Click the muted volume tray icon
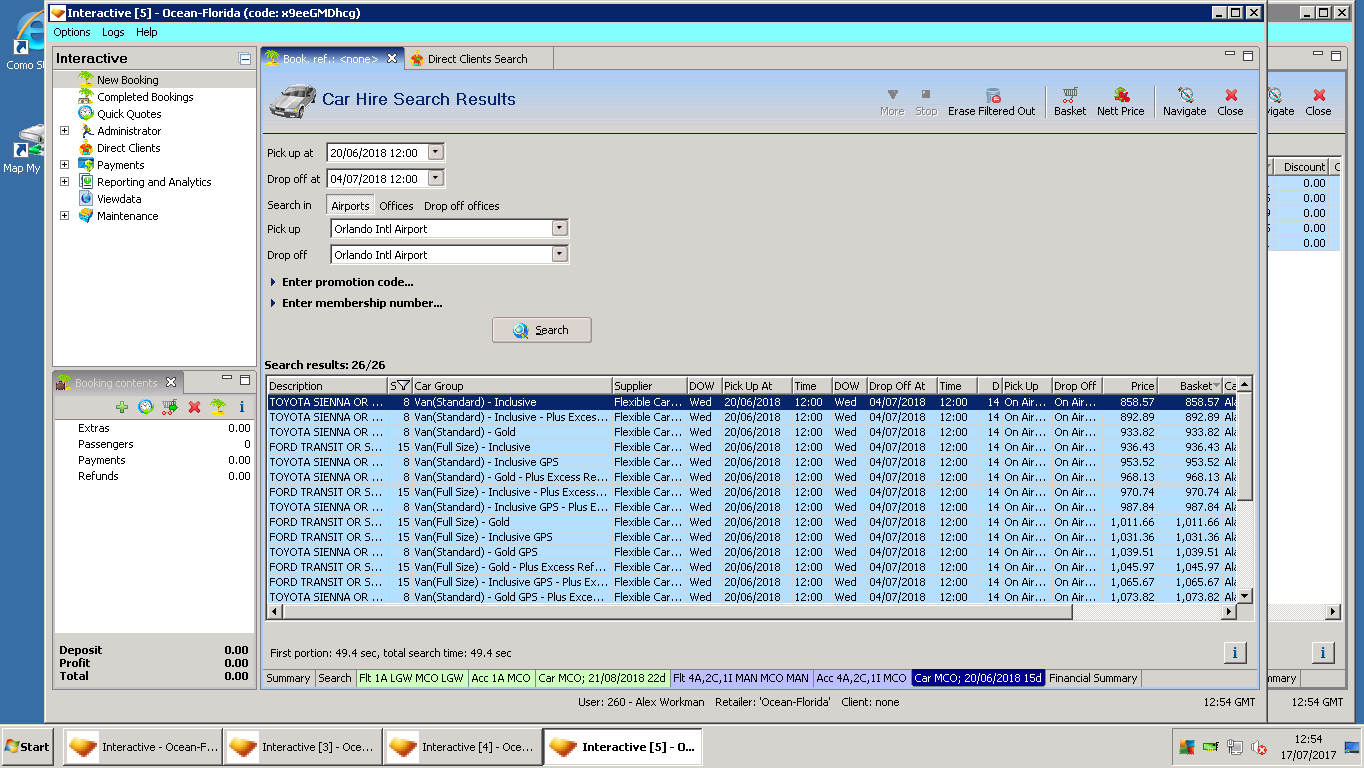 (1258, 747)
